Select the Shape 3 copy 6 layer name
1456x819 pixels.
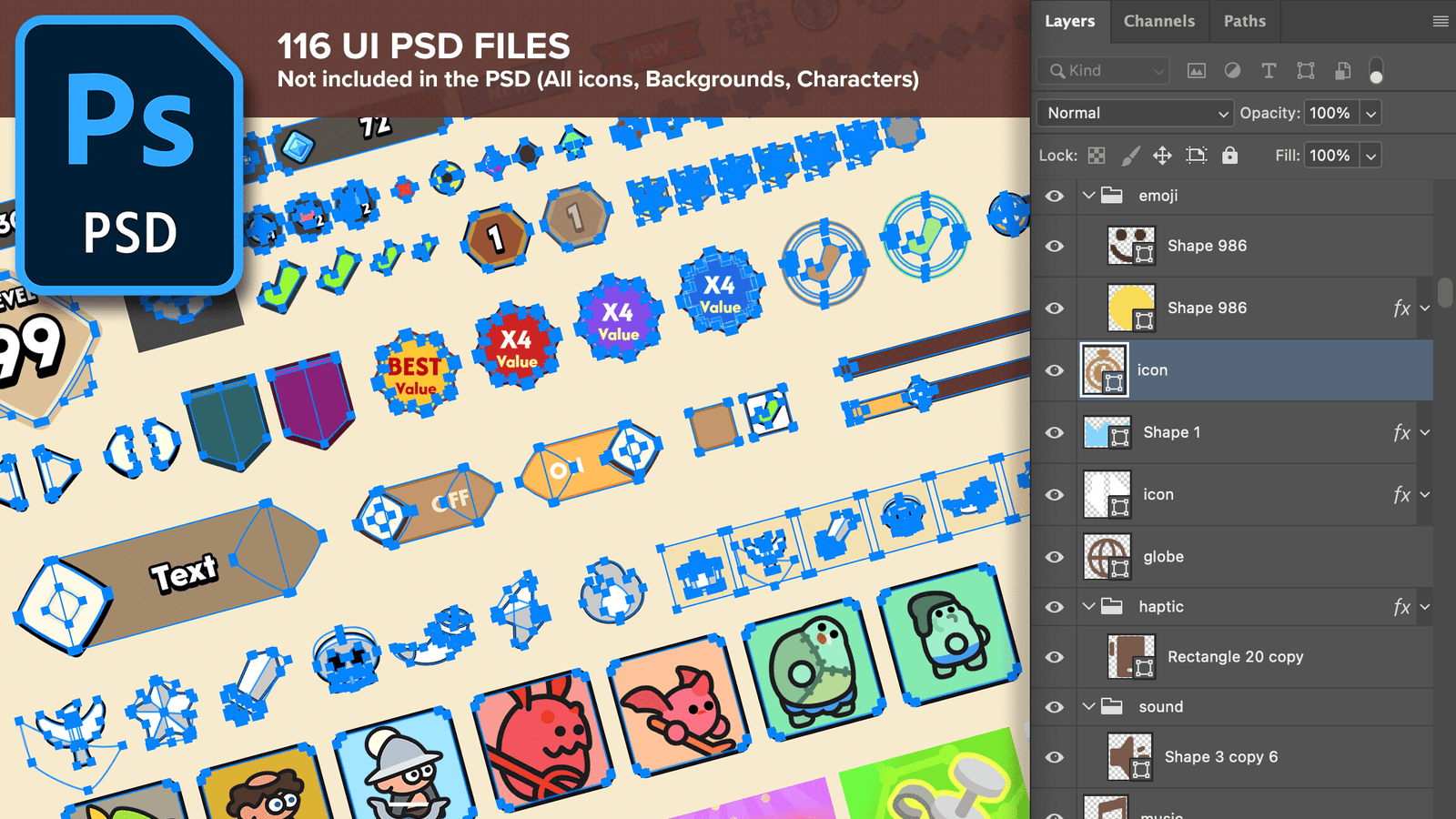[1220, 757]
